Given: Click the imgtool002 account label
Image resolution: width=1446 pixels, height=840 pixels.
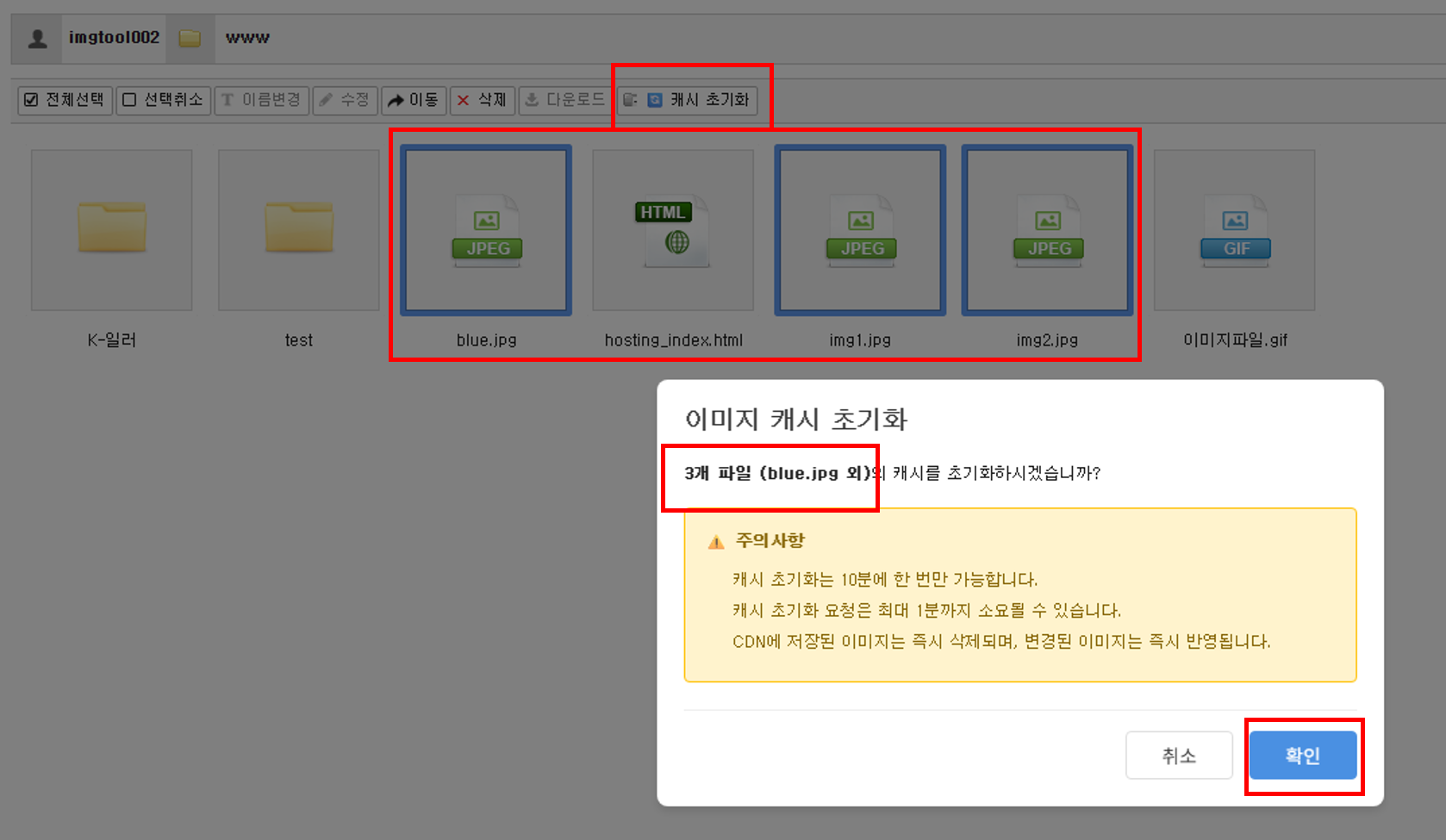Looking at the screenshot, I should (113, 37).
